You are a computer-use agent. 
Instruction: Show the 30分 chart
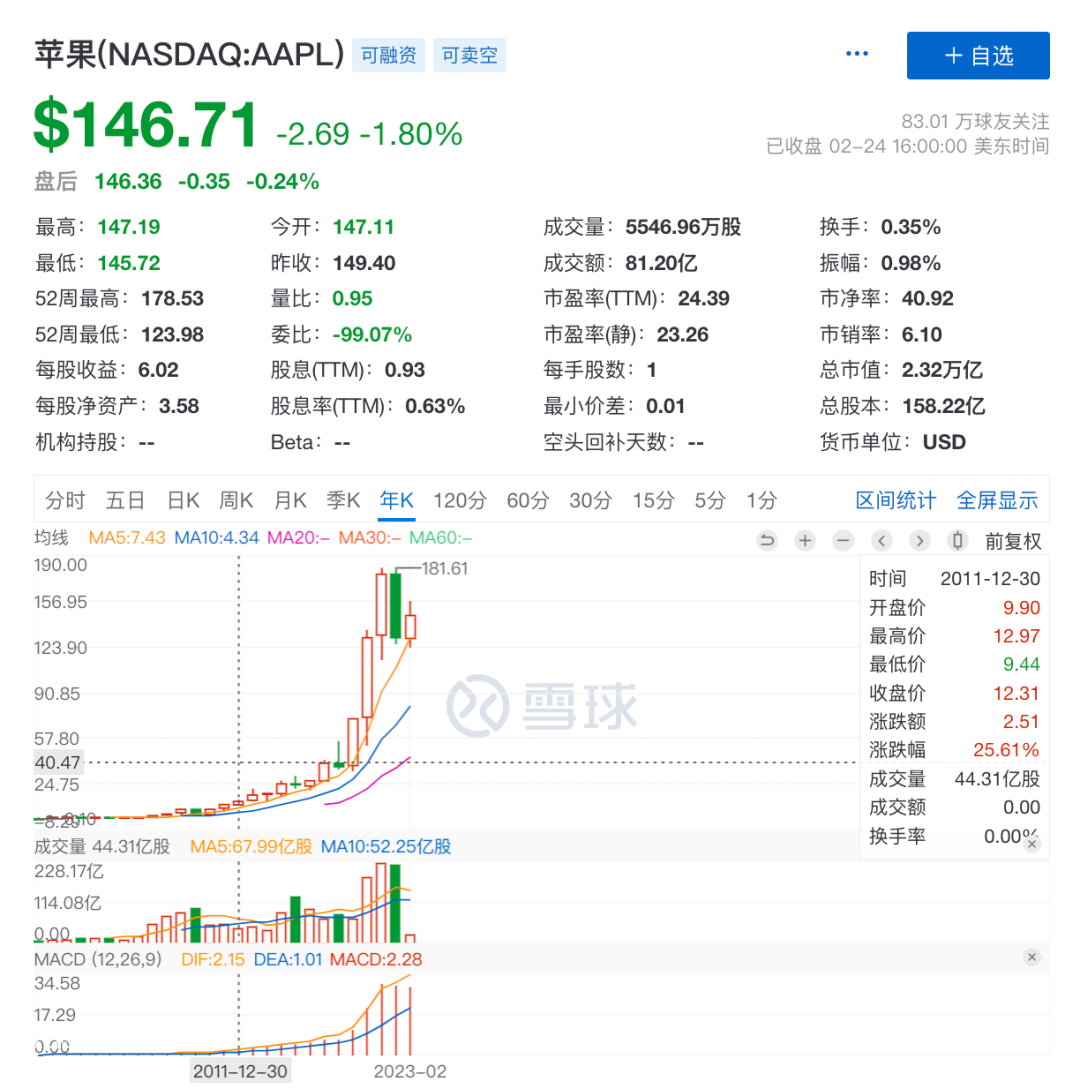[590, 500]
